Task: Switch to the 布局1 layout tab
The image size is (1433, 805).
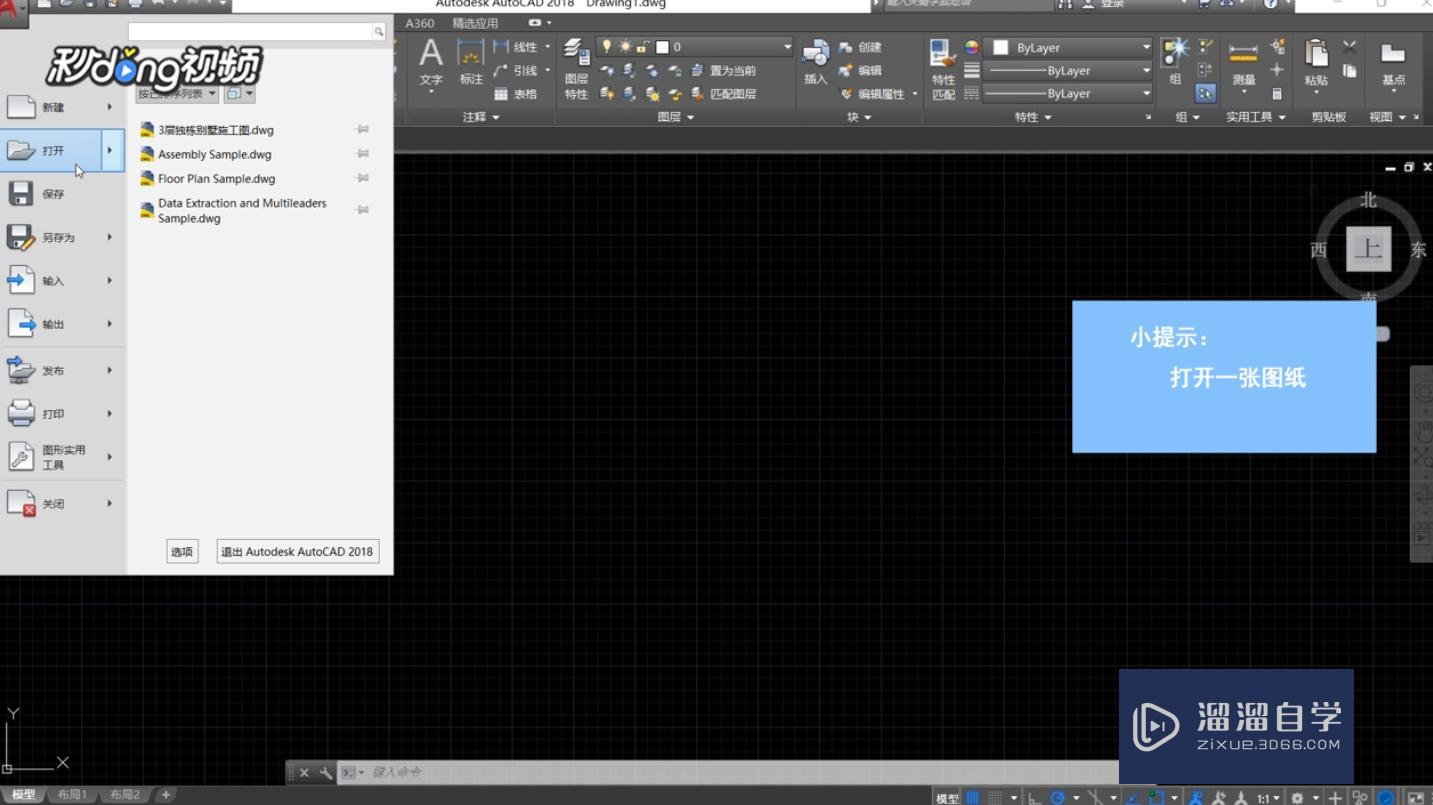Action: point(71,795)
